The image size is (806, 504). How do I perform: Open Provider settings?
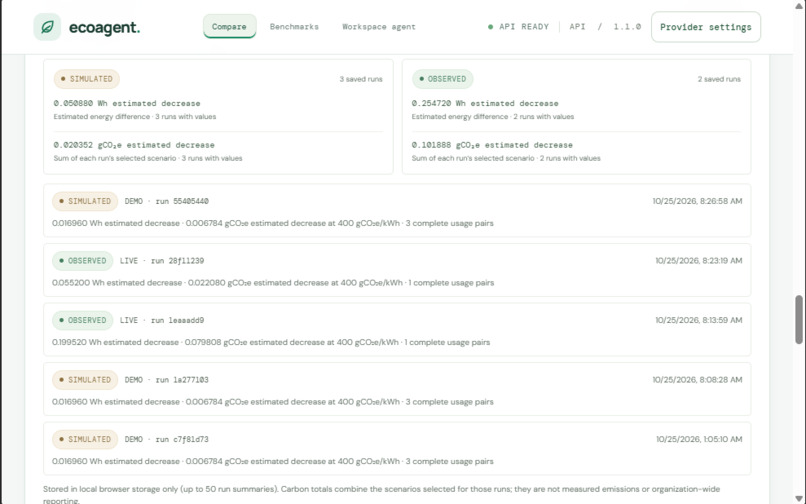(x=706, y=27)
